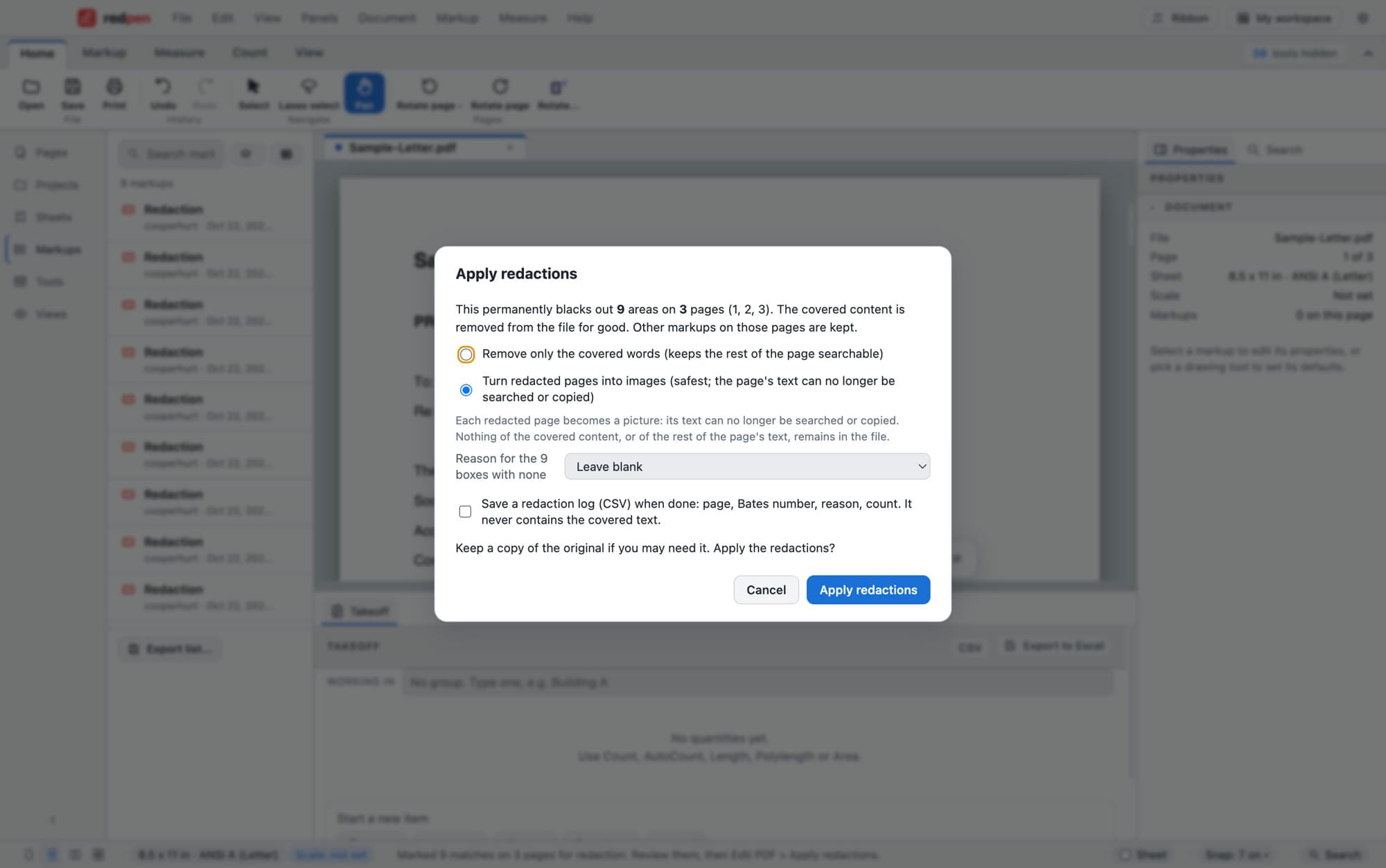Open the My workspace dropdown
Image resolution: width=1386 pixels, height=868 pixels.
point(1286,18)
